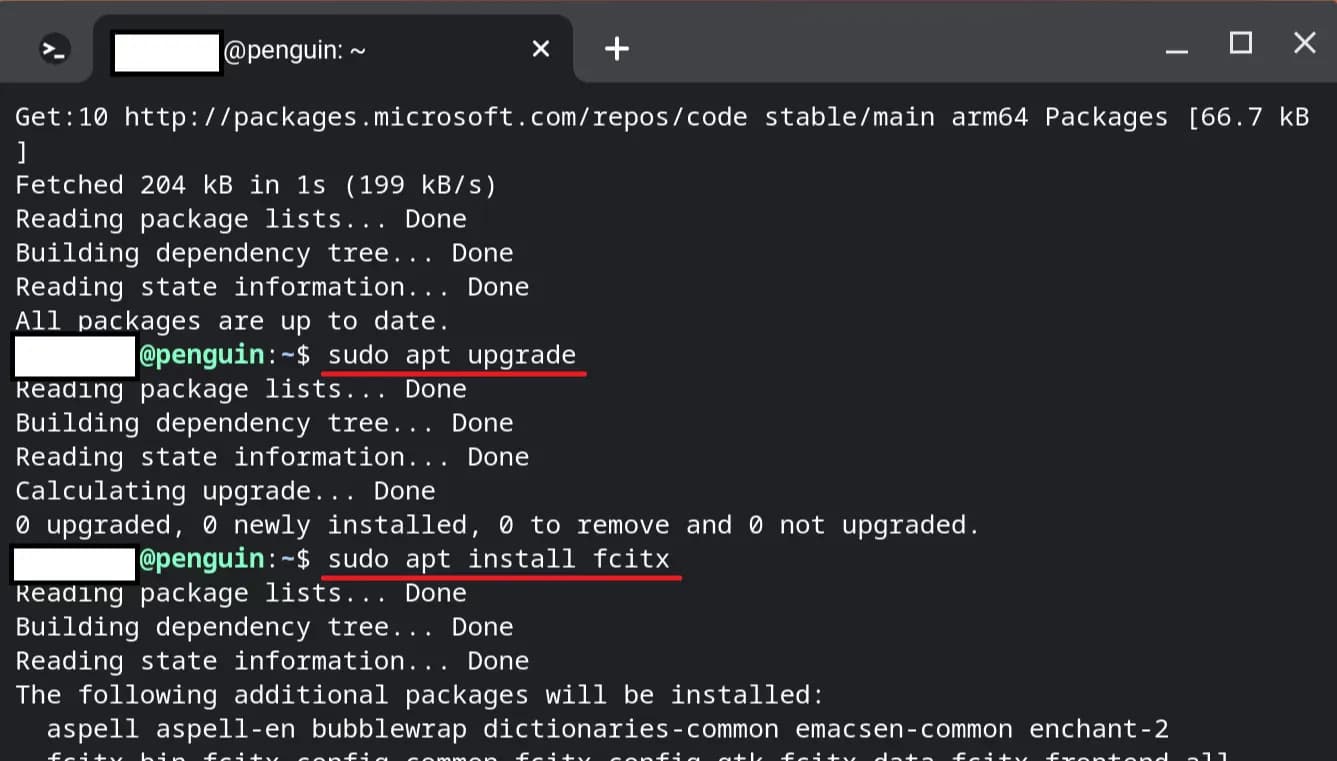The height and width of the screenshot is (761, 1337).
Task: Click the 0 upgraded summary line
Action: pos(496,524)
